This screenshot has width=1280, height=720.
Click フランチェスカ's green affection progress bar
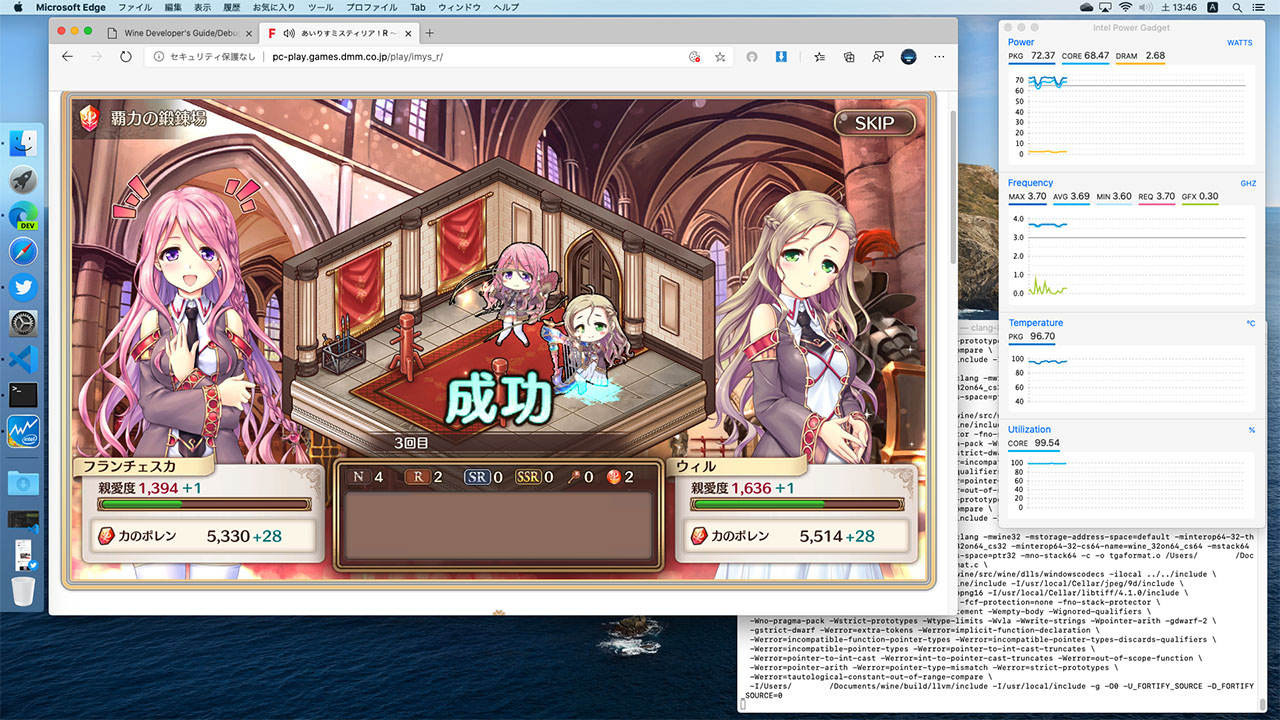(x=205, y=504)
